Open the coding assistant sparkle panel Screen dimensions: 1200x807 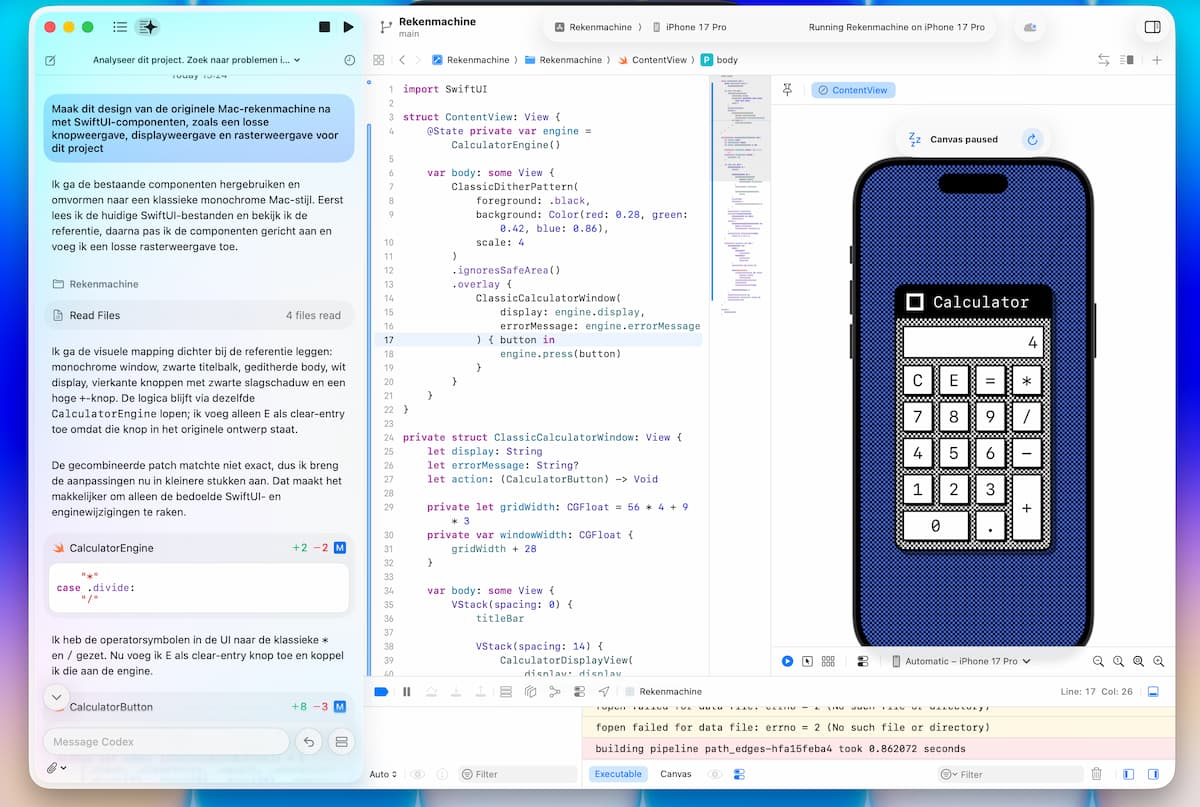[147, 27]
